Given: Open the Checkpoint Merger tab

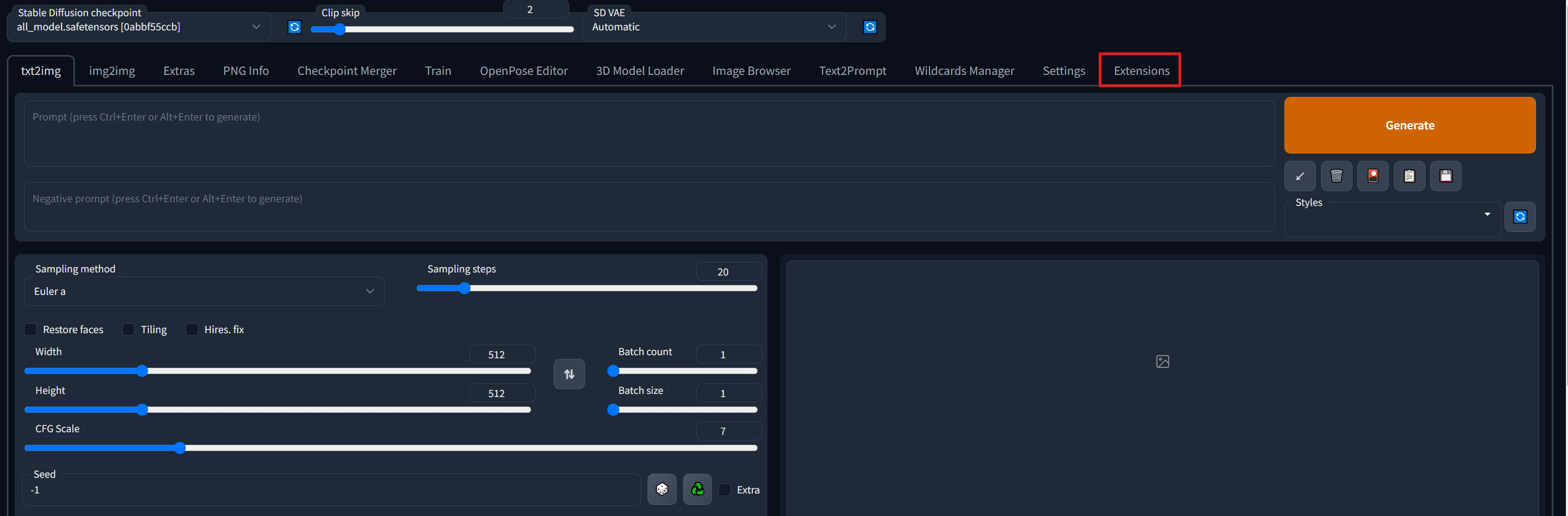Looking at the screenshot, I should point(347,71).
